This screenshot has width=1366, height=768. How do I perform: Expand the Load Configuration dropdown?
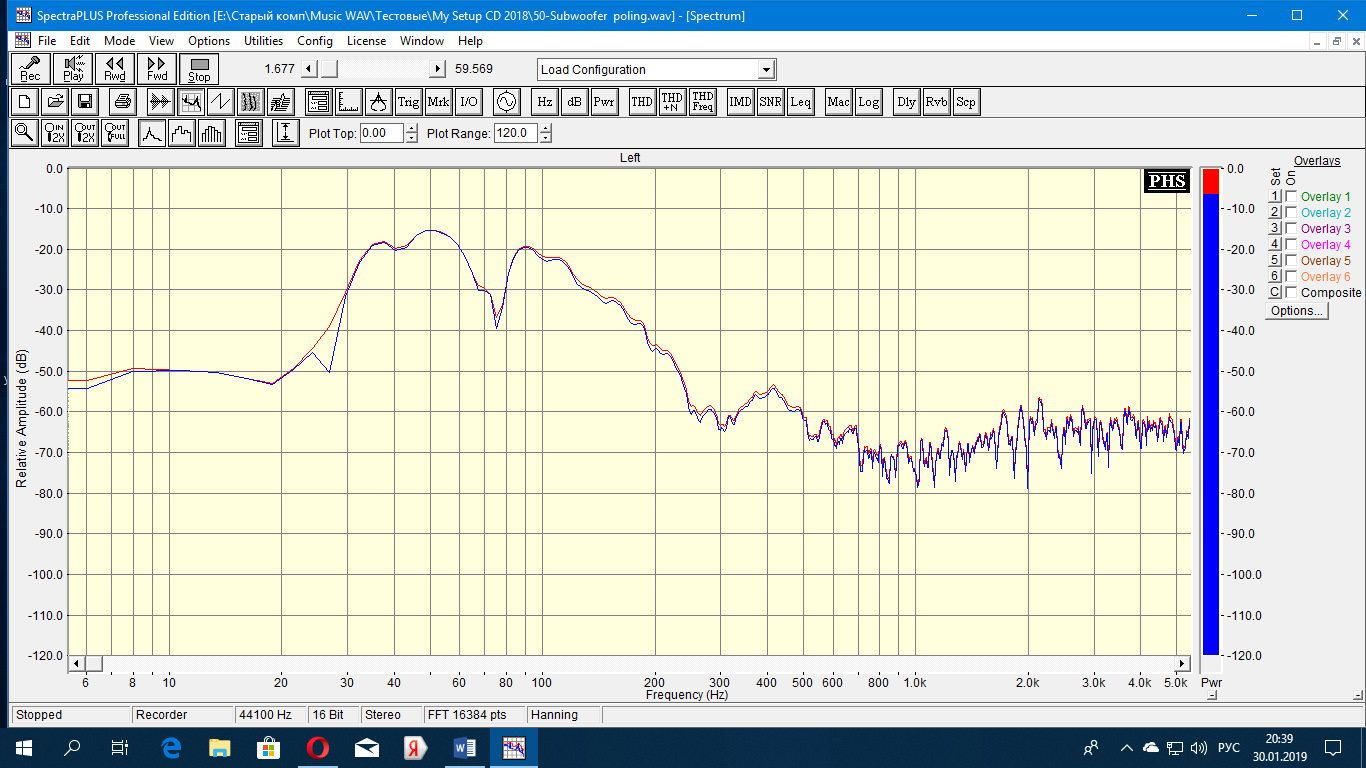[766, 70]
